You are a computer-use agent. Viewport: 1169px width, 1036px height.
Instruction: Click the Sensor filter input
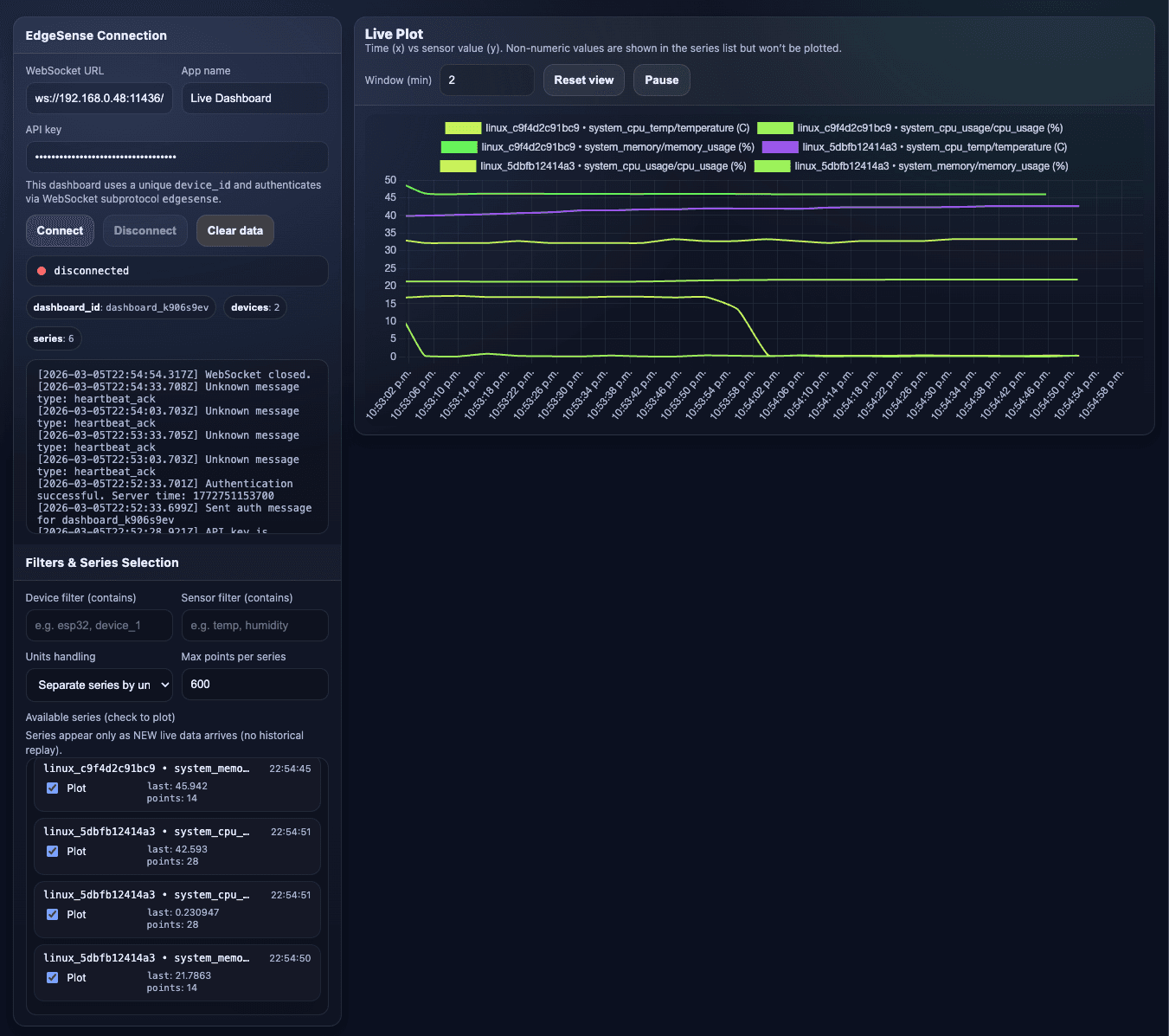(254, 626)
